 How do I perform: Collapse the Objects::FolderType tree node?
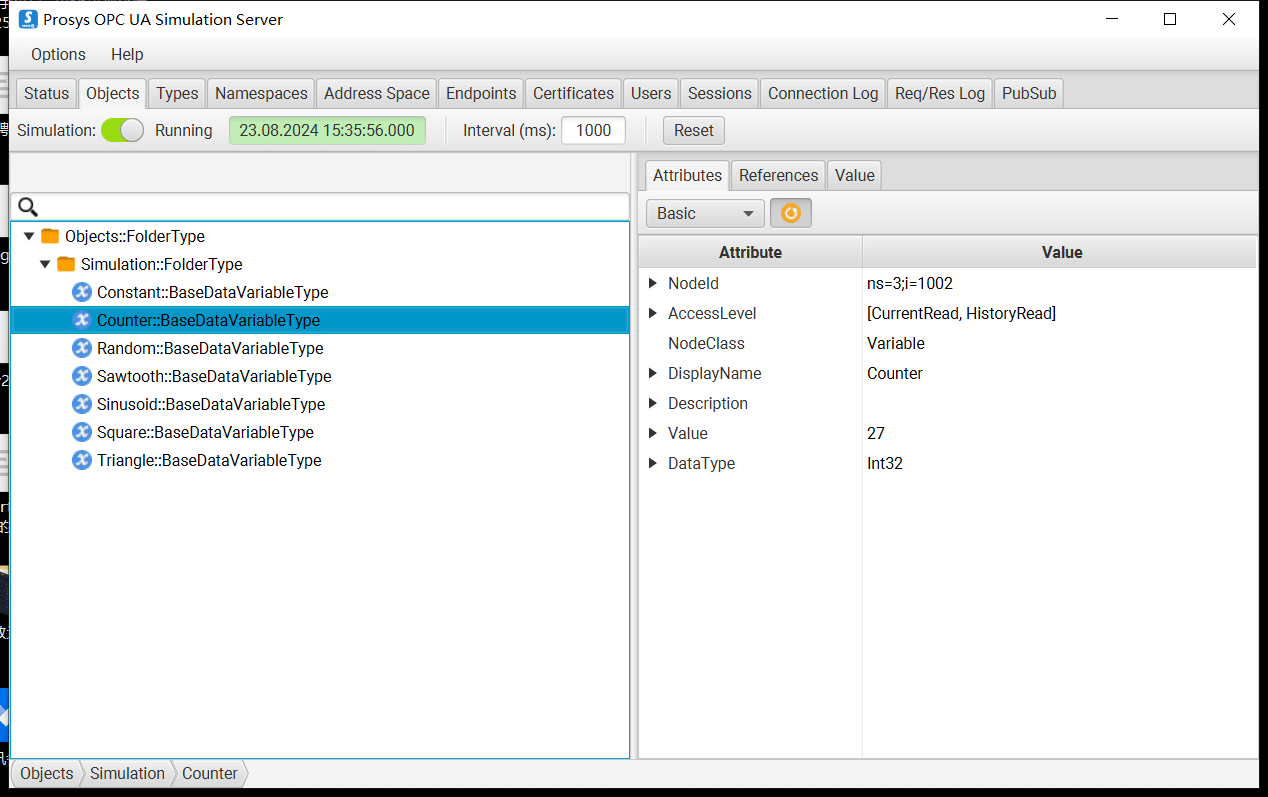coord(29,236)
